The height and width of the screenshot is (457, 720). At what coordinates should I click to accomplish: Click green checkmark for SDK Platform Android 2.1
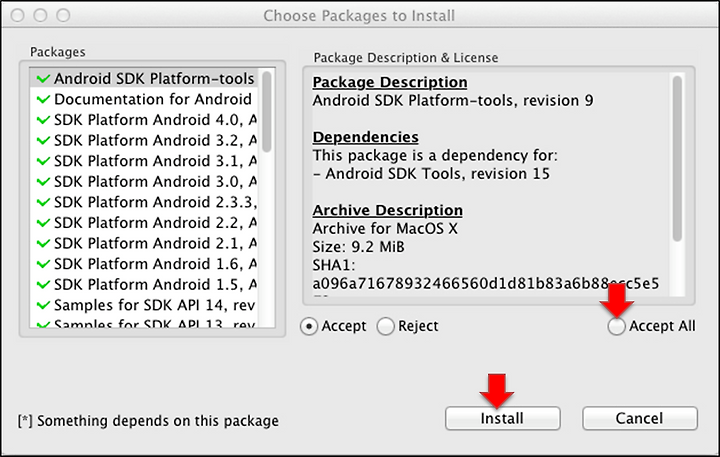pos(43,243)
